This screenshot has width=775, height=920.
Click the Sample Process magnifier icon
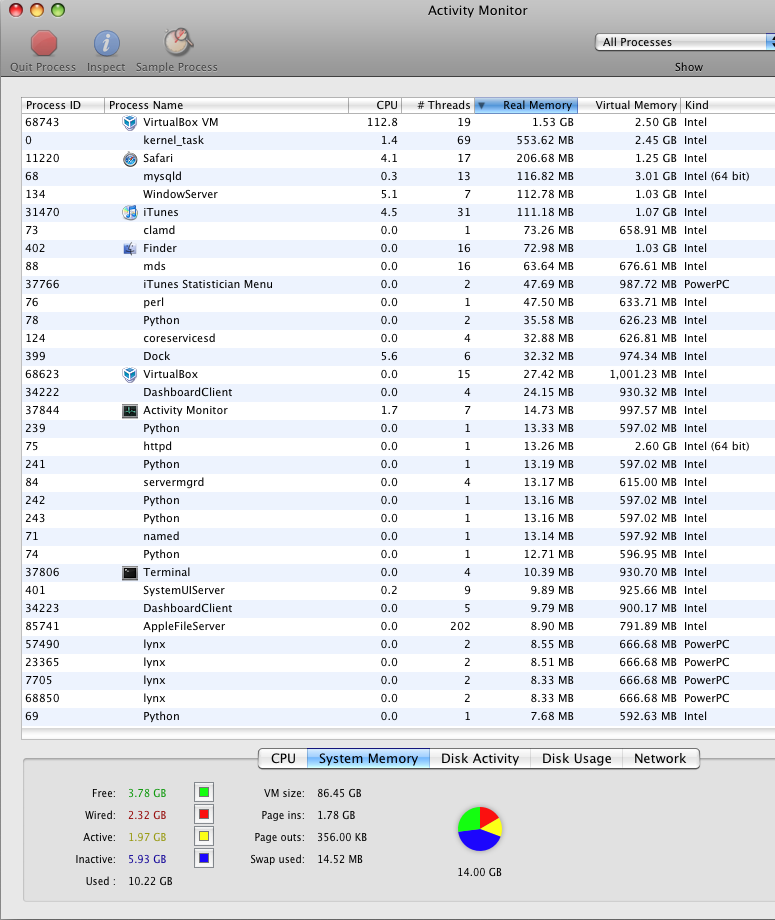178,42
